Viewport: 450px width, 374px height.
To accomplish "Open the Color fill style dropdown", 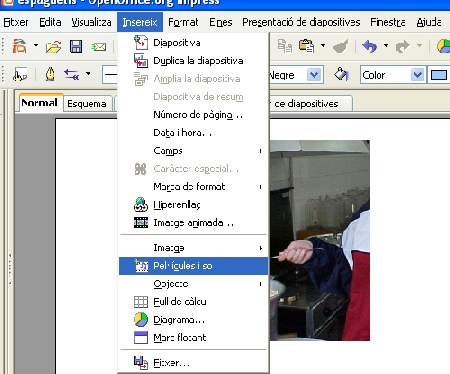I will pos(417,75).
